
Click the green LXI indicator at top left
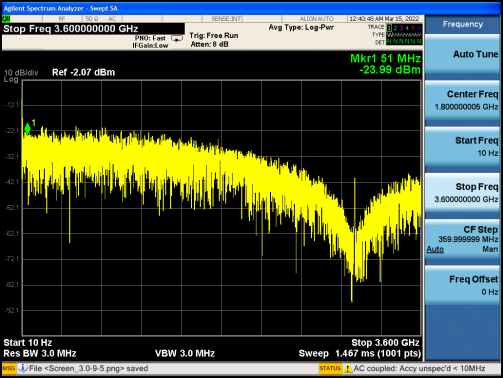(6, 19)
